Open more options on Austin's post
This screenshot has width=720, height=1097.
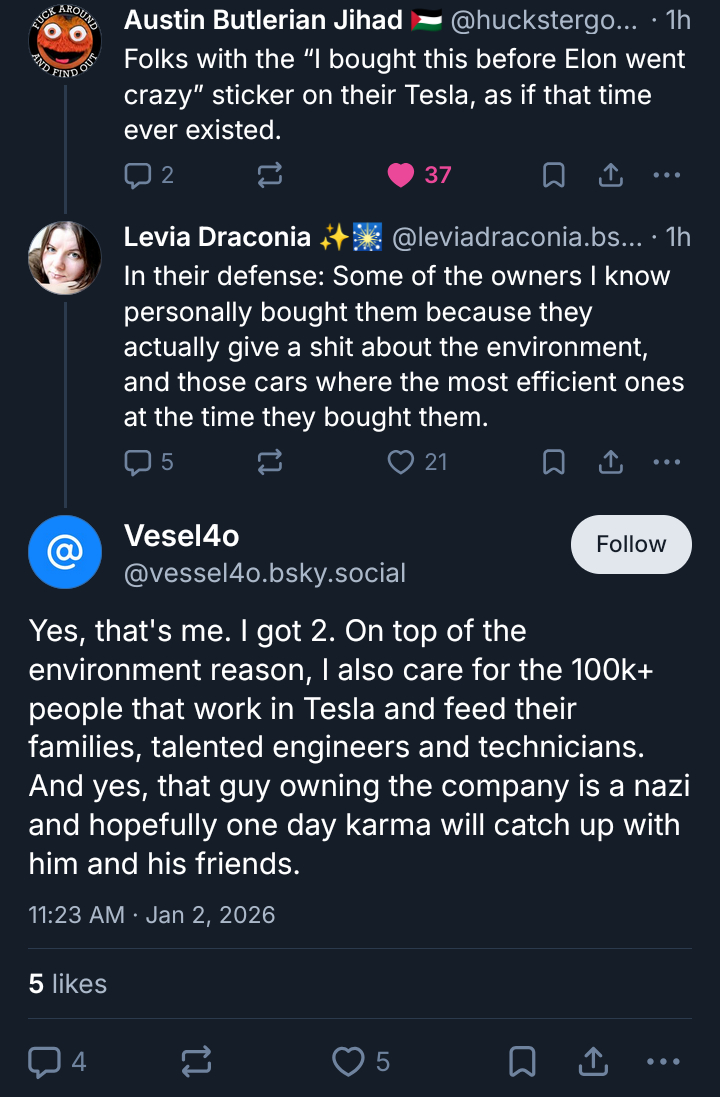click(666, 176)
